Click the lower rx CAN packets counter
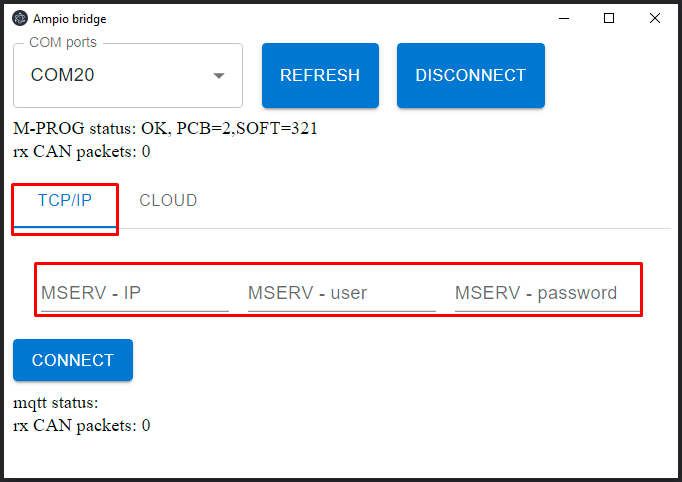This screenshot has height=482, width=682. click(x=82, y=426)
